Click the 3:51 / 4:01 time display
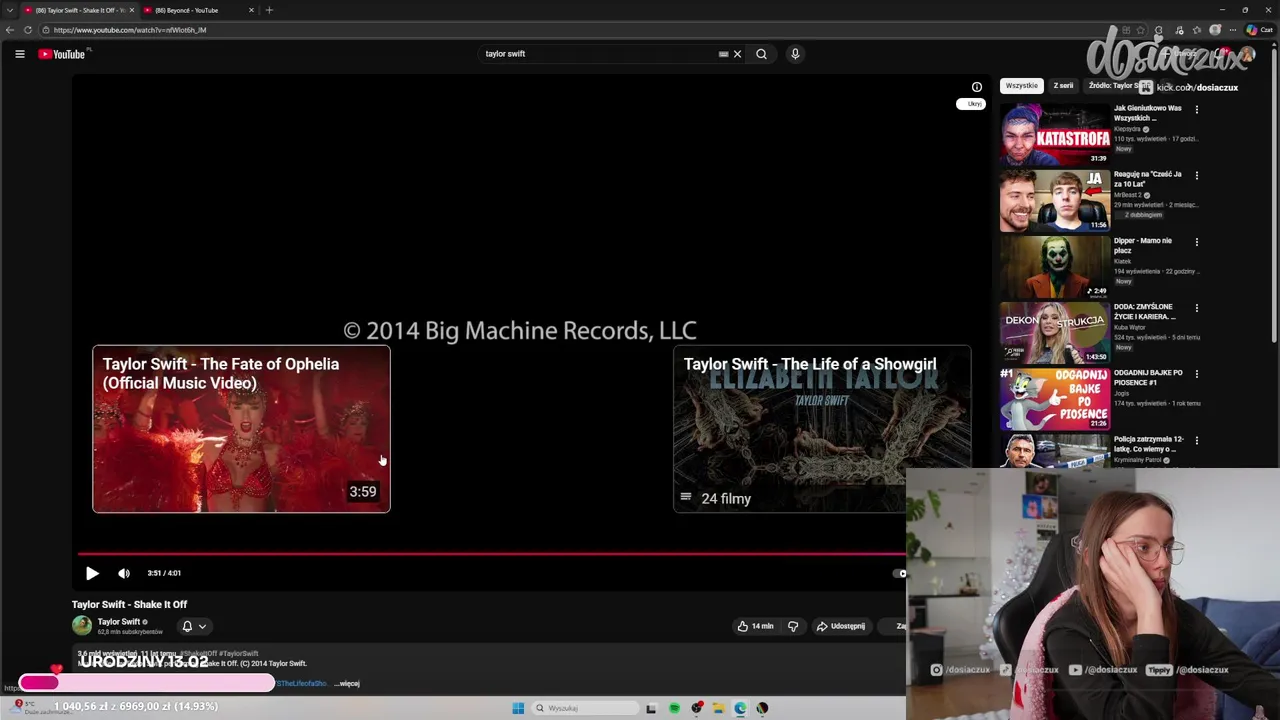This screenshot has width=1280, height=720. pyautogui.click(x=164, y=573)
